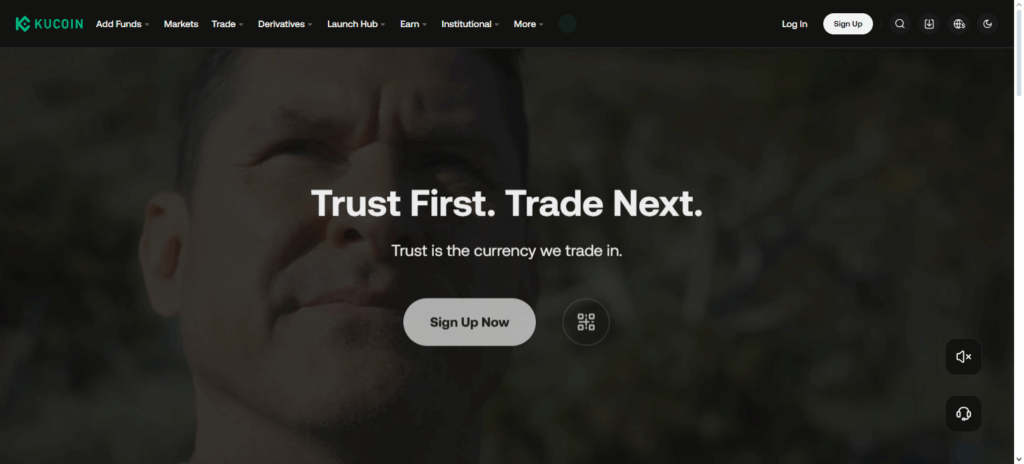Click the round green icon beside More
Image resolution: width=1024 pixels, height=464 pixels.
pyautogui.click(x=568, y=24)
